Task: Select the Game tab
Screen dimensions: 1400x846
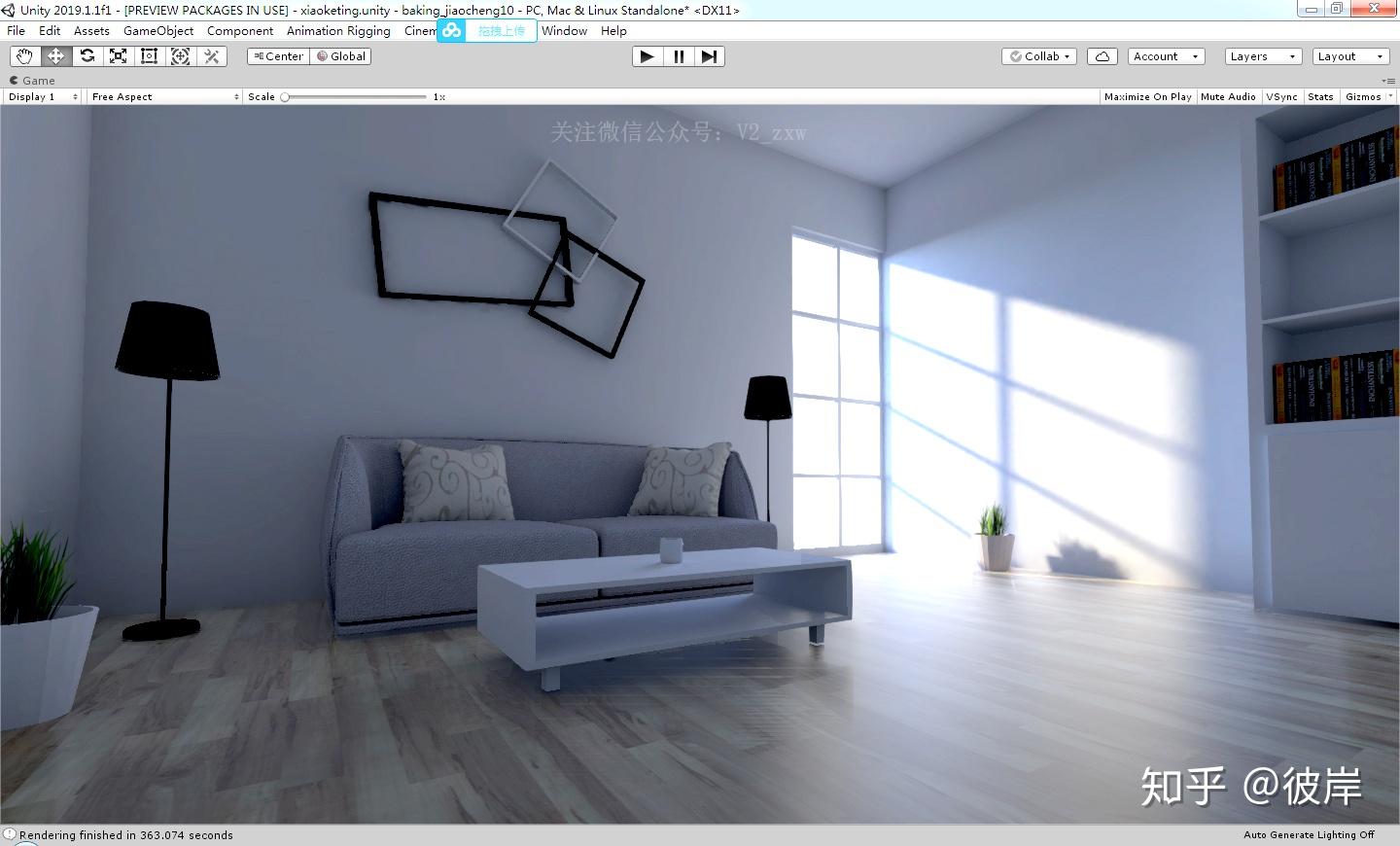Action: coord(32,81)
